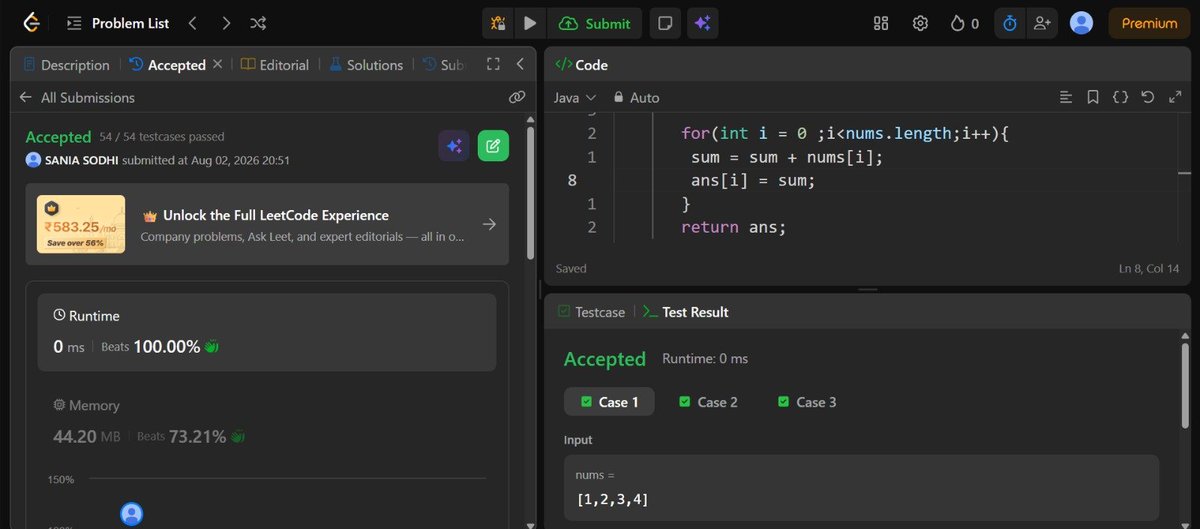This screenshot has height=529, width=1200.
Task: Format code with the align icon
Action: click(x=1066, y=97)
